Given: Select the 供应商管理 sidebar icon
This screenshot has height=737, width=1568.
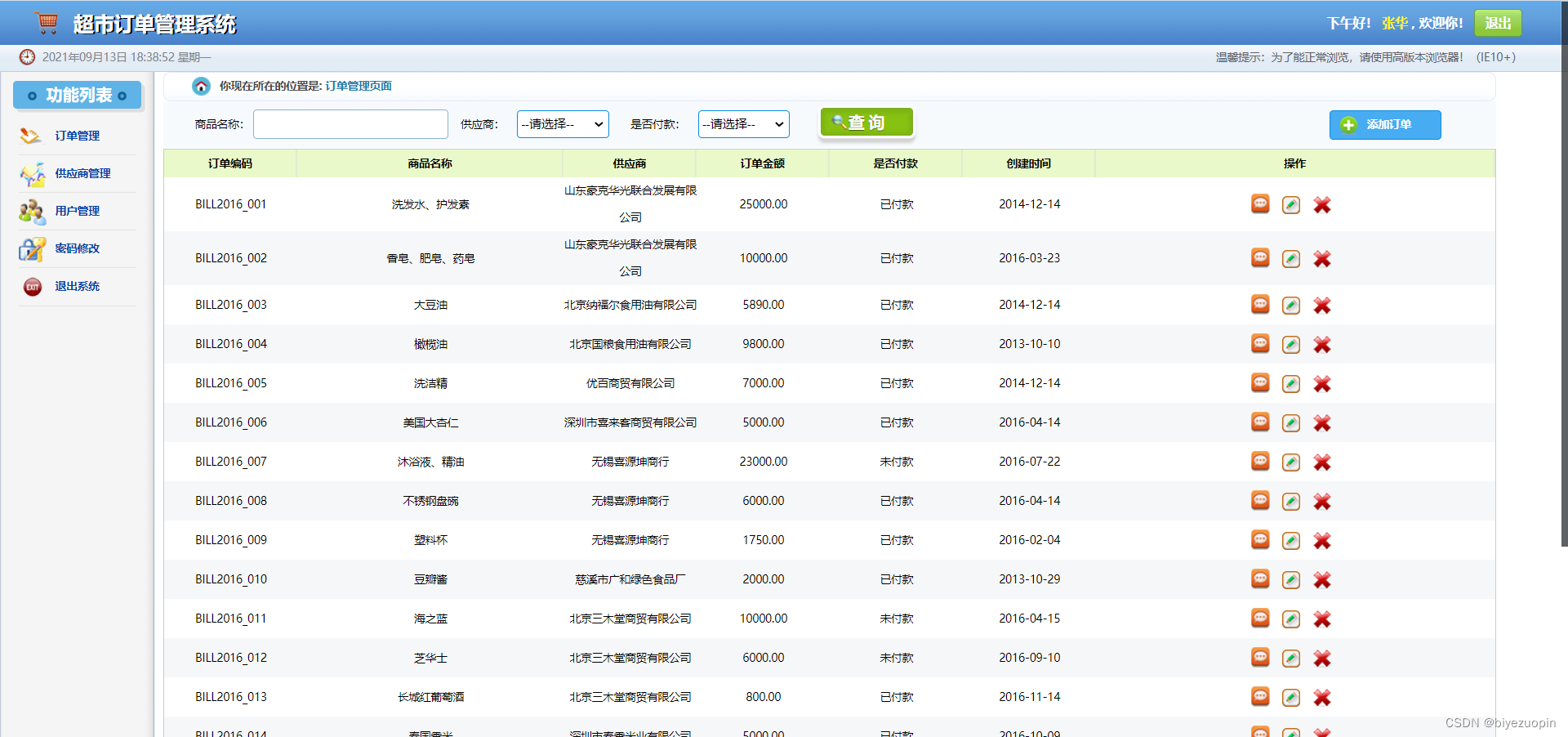Looking at the screenshot, I should pos(31,173).
